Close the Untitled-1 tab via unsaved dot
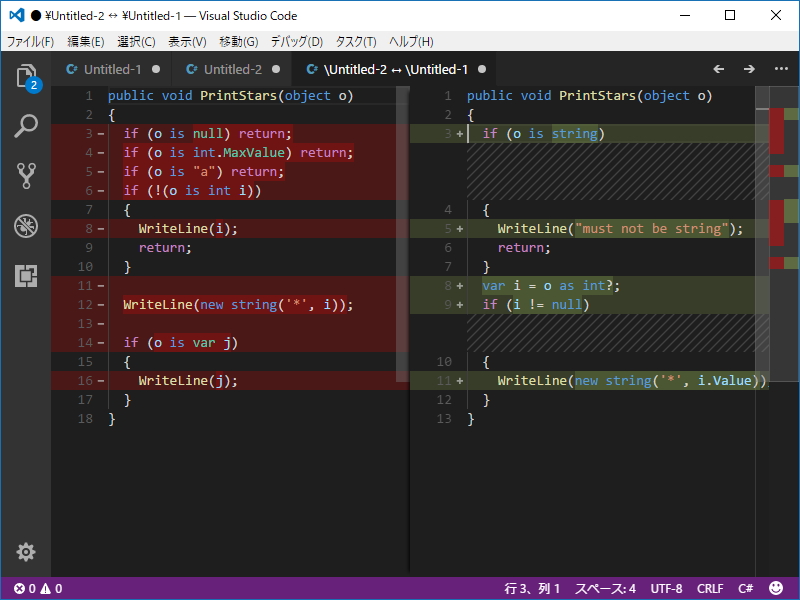This screenshot has height=600, width=800. click(x=156, y=69)
